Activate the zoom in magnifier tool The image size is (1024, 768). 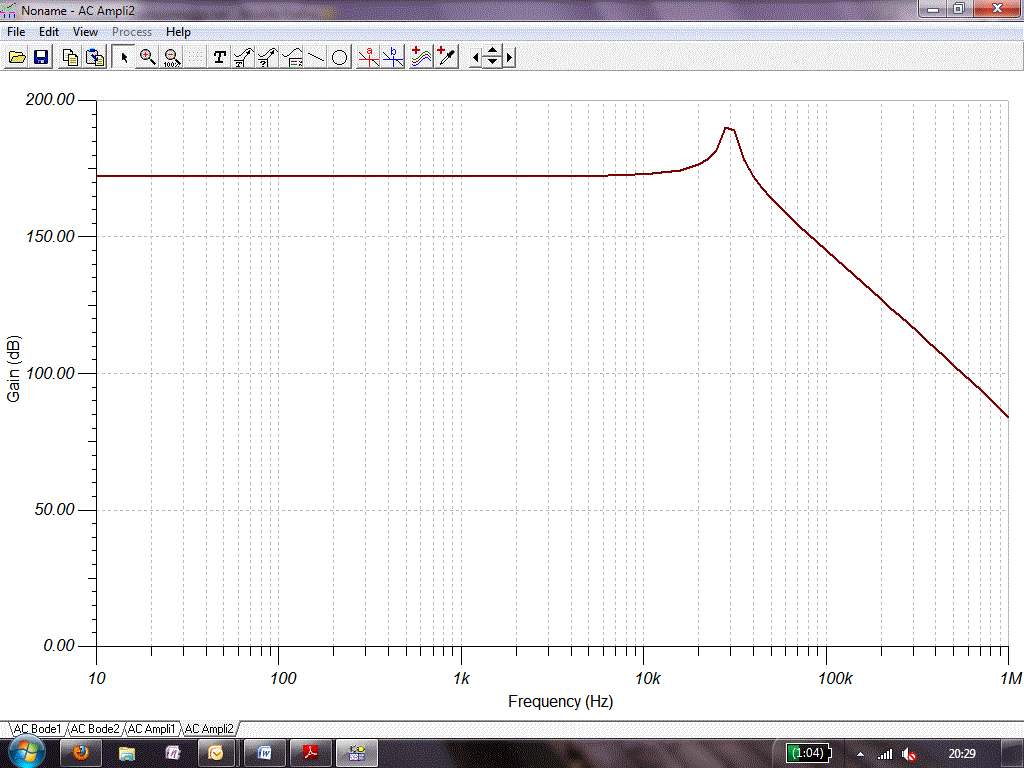148,57
